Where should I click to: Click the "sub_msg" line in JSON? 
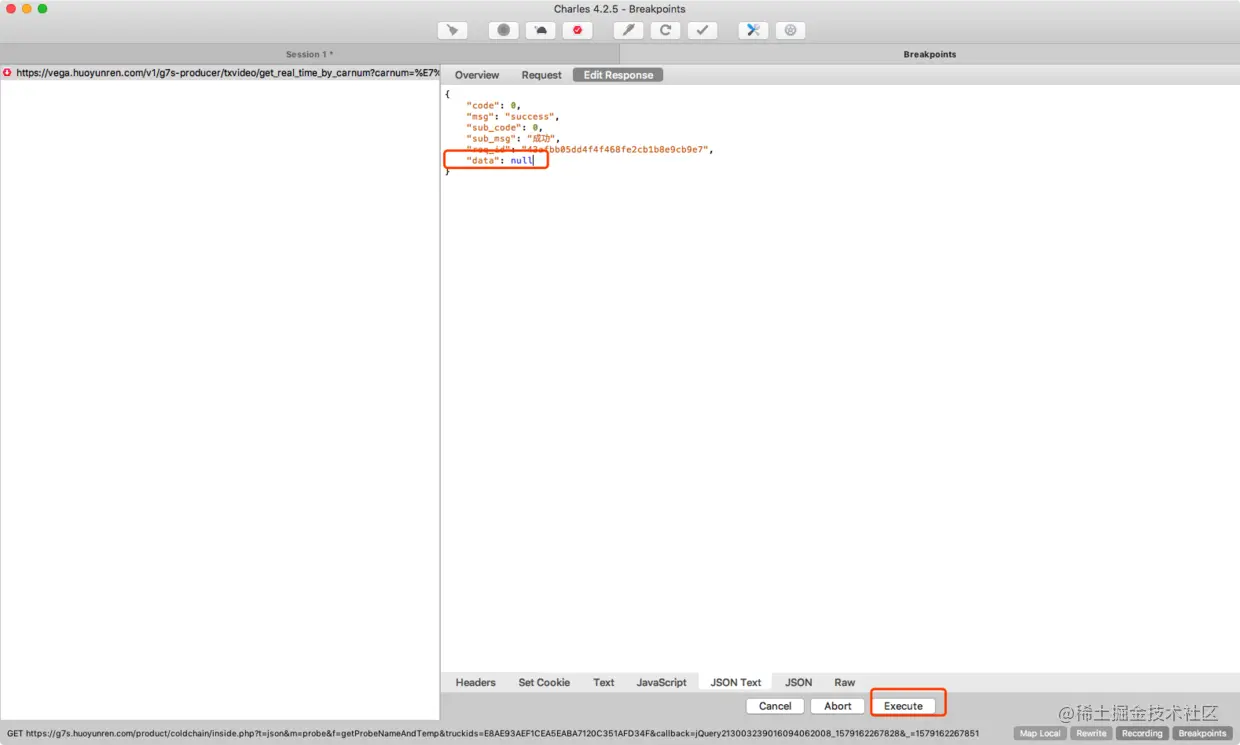point(512,138)
